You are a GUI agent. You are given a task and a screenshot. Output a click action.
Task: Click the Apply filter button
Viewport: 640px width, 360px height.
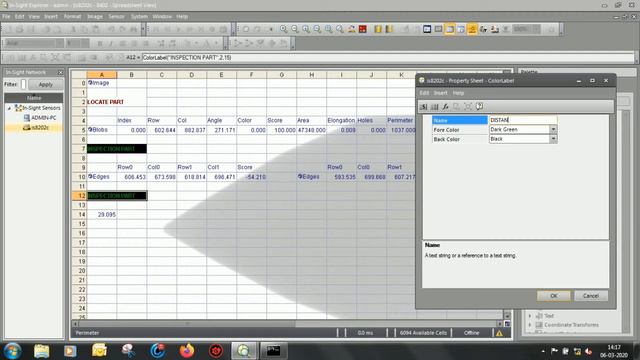[45, 84]
